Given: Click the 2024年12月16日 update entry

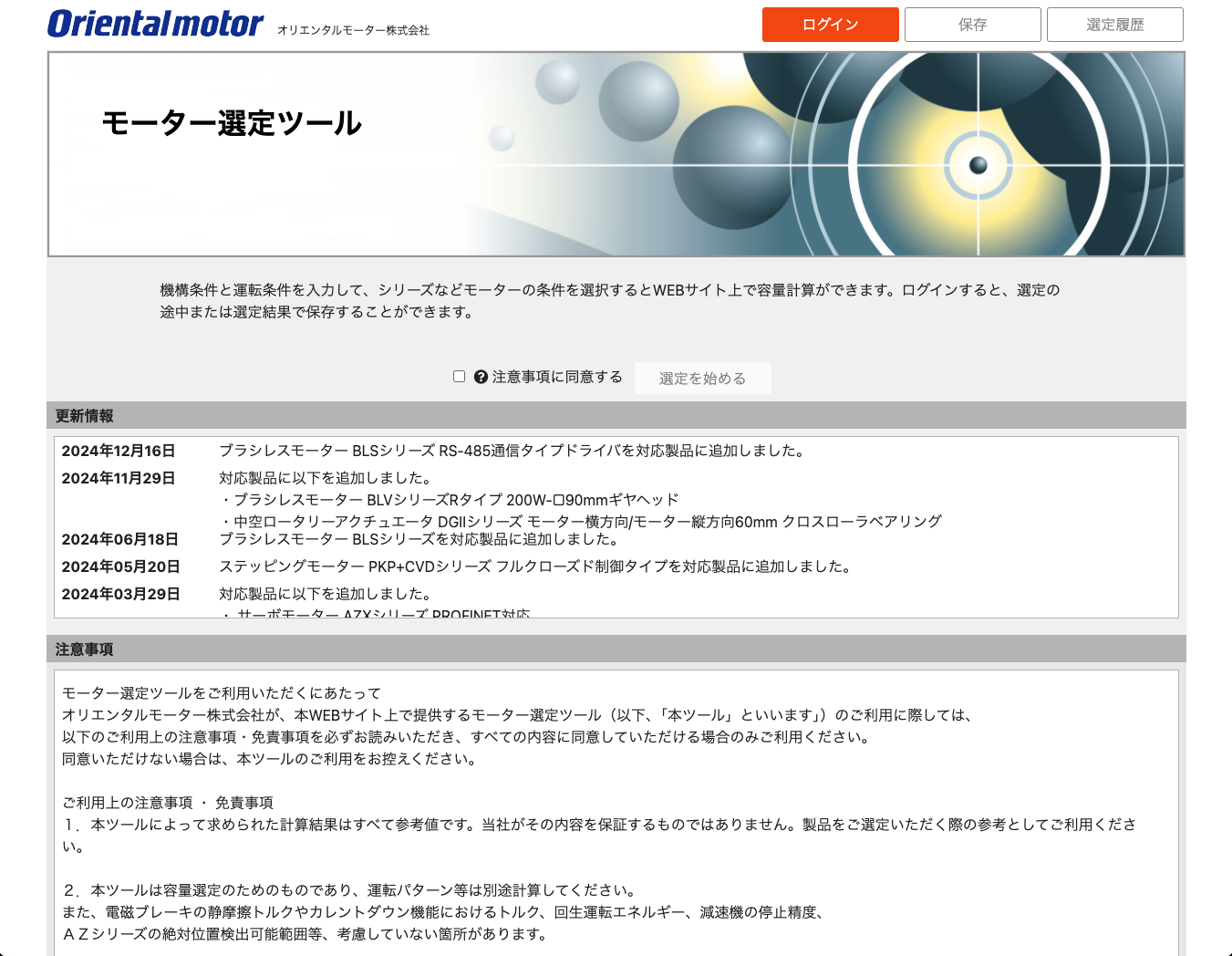Looking at the screenshot, I should click(511, 451).
